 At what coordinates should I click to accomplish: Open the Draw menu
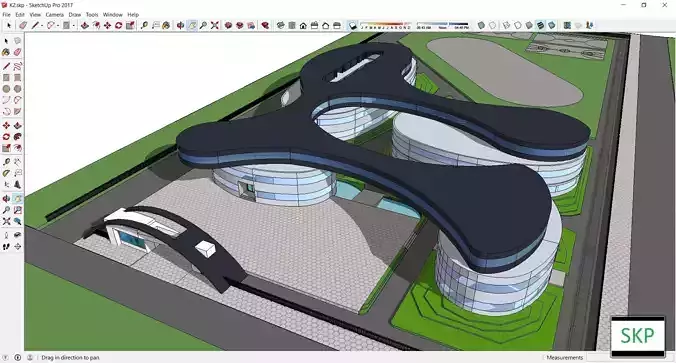pyautogui.click(x=75, y=15)
